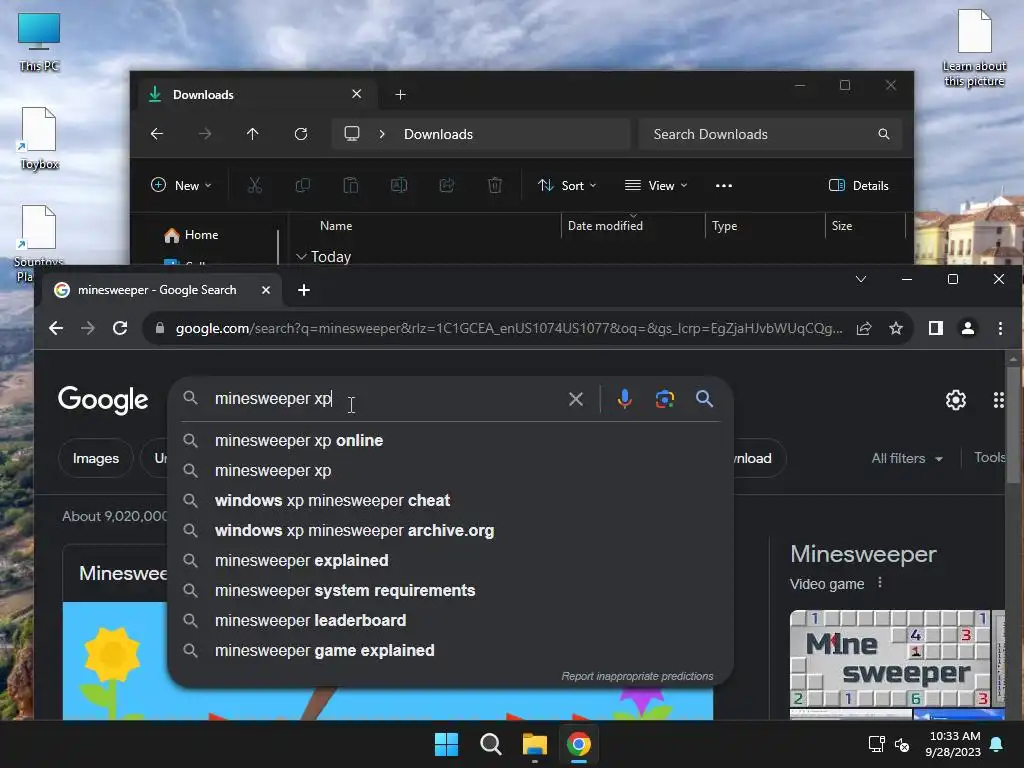The image size is (1024, 768).
Task: Open more options beside Video game label
Action: [880, 583]
